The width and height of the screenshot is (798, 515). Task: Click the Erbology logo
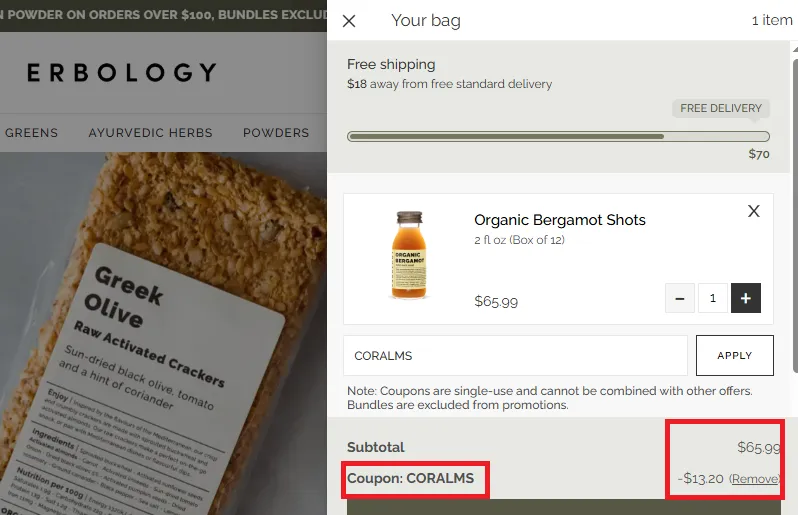pyautogui.click(x=122, y=72)
